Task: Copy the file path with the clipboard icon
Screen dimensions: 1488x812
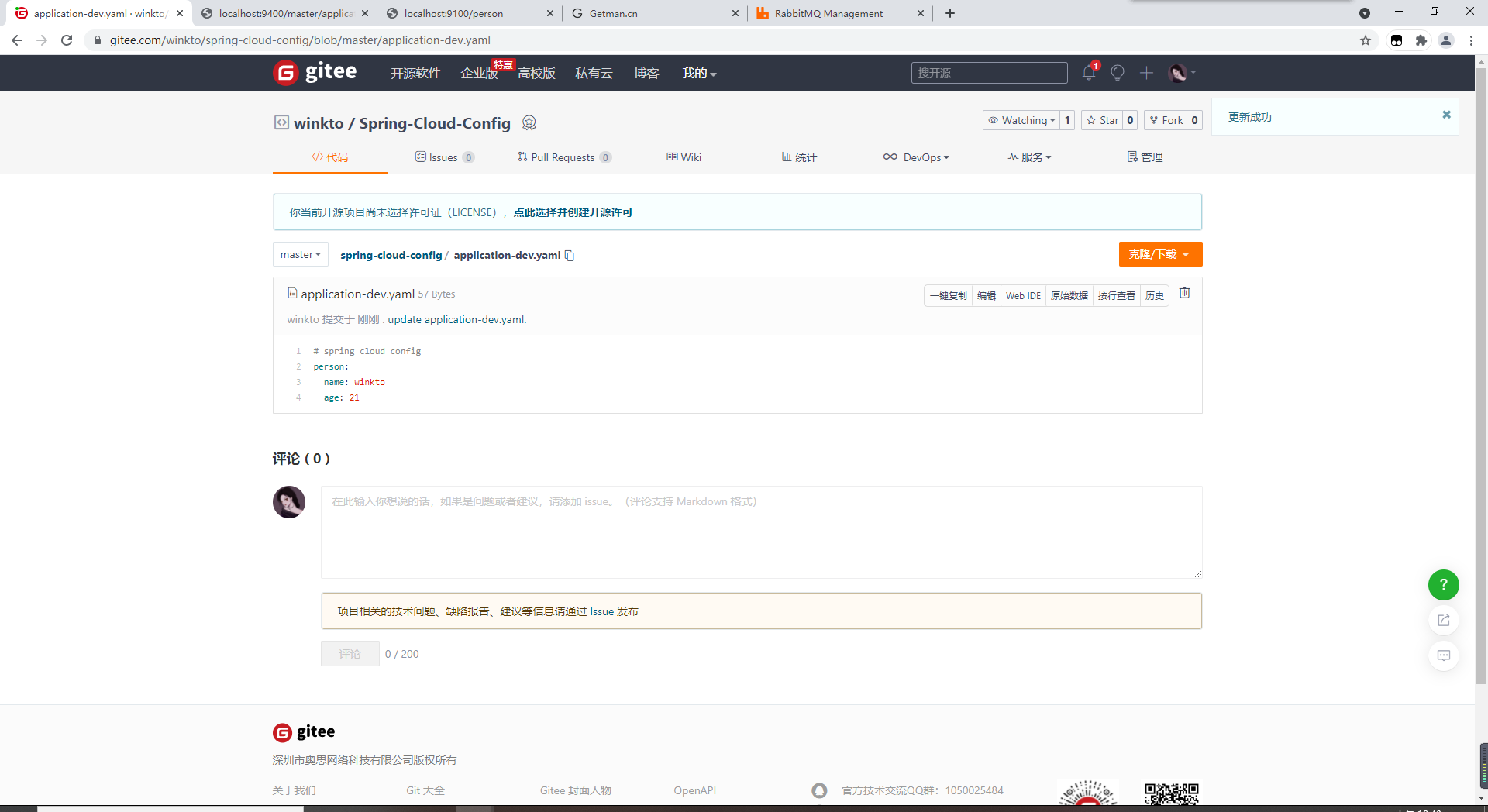Action: 570,255
